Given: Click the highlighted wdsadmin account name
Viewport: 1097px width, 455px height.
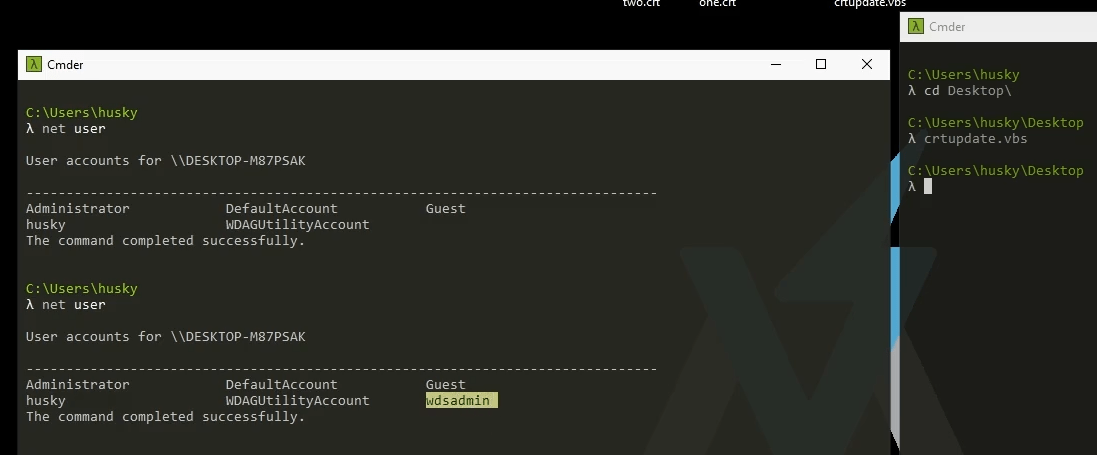Looking at the screenshot, I should (x=461, y=401).
